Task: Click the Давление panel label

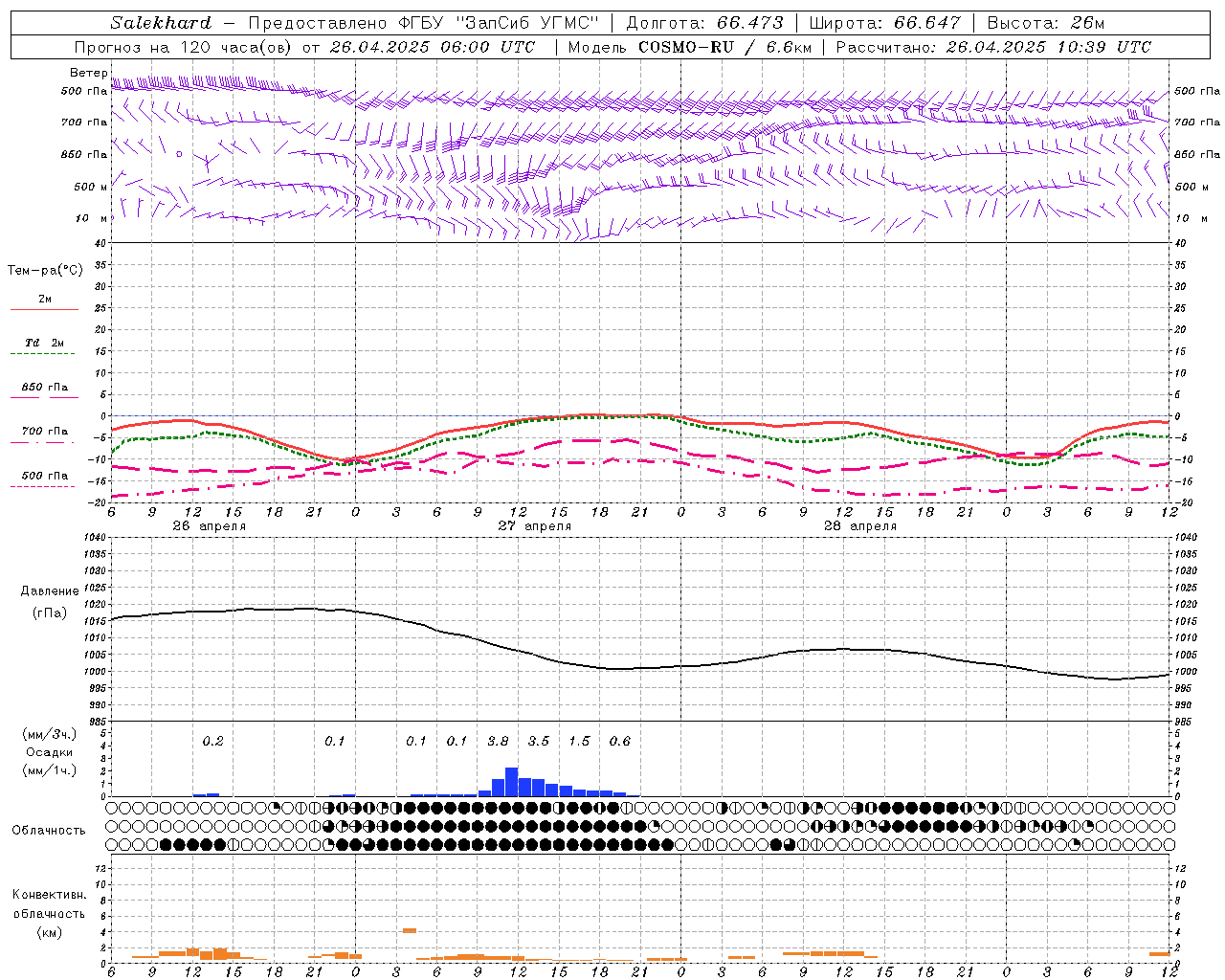Action: click(50, 591)
